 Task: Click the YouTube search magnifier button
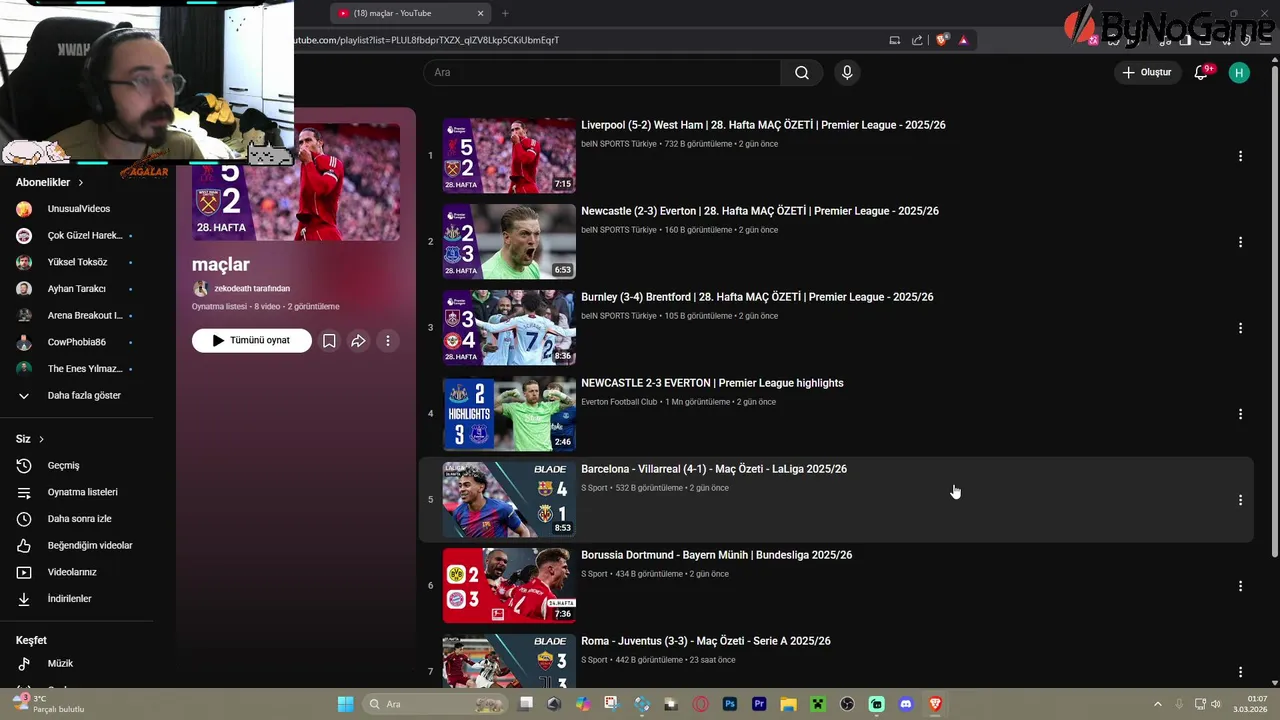point(802,72)
